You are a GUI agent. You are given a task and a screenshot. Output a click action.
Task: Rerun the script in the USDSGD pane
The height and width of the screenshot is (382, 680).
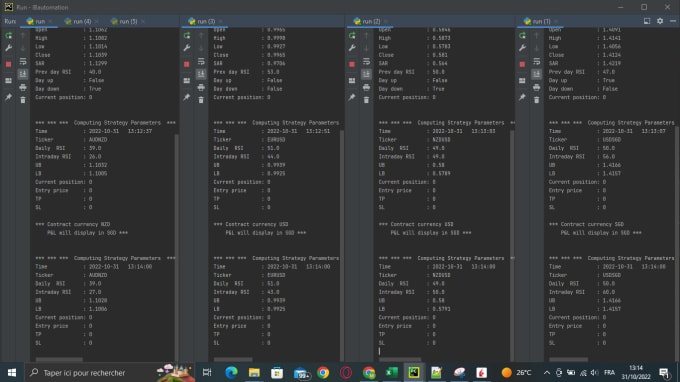click(522, 36)
